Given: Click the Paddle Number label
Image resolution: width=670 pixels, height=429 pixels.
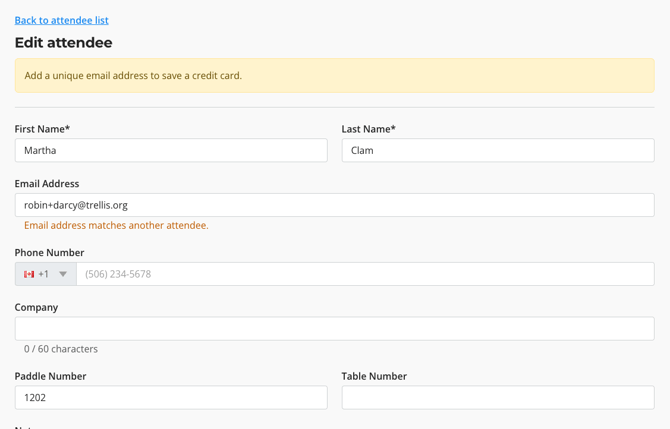Looking at the screenshot, I should 50,376.
